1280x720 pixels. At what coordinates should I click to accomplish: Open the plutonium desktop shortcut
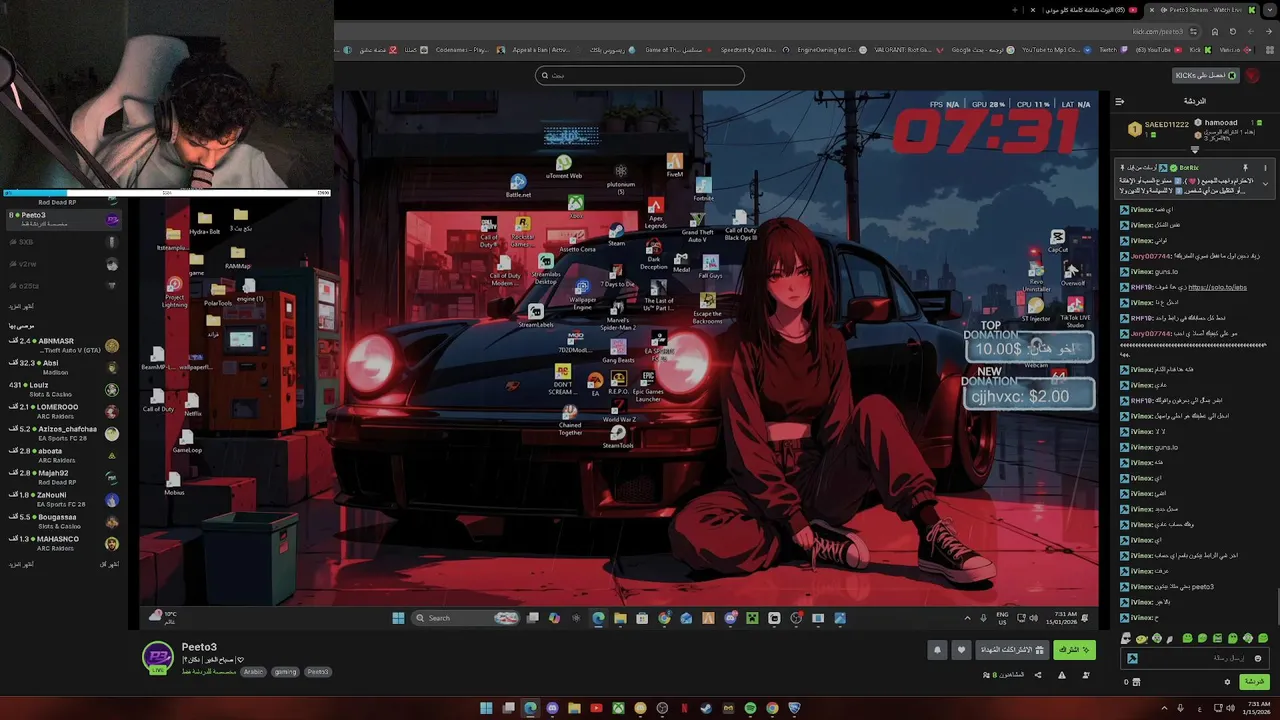coord(621,179)
